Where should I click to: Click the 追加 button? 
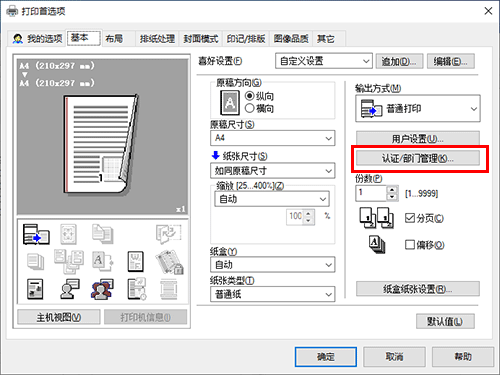tap(399, 61)
